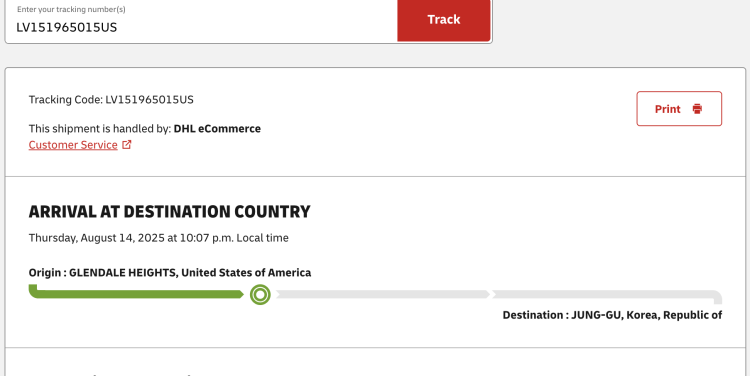Focus the tracking number input field
This screenshot has height=376, width=750.
pyautogui.click(x=201, y=21)
